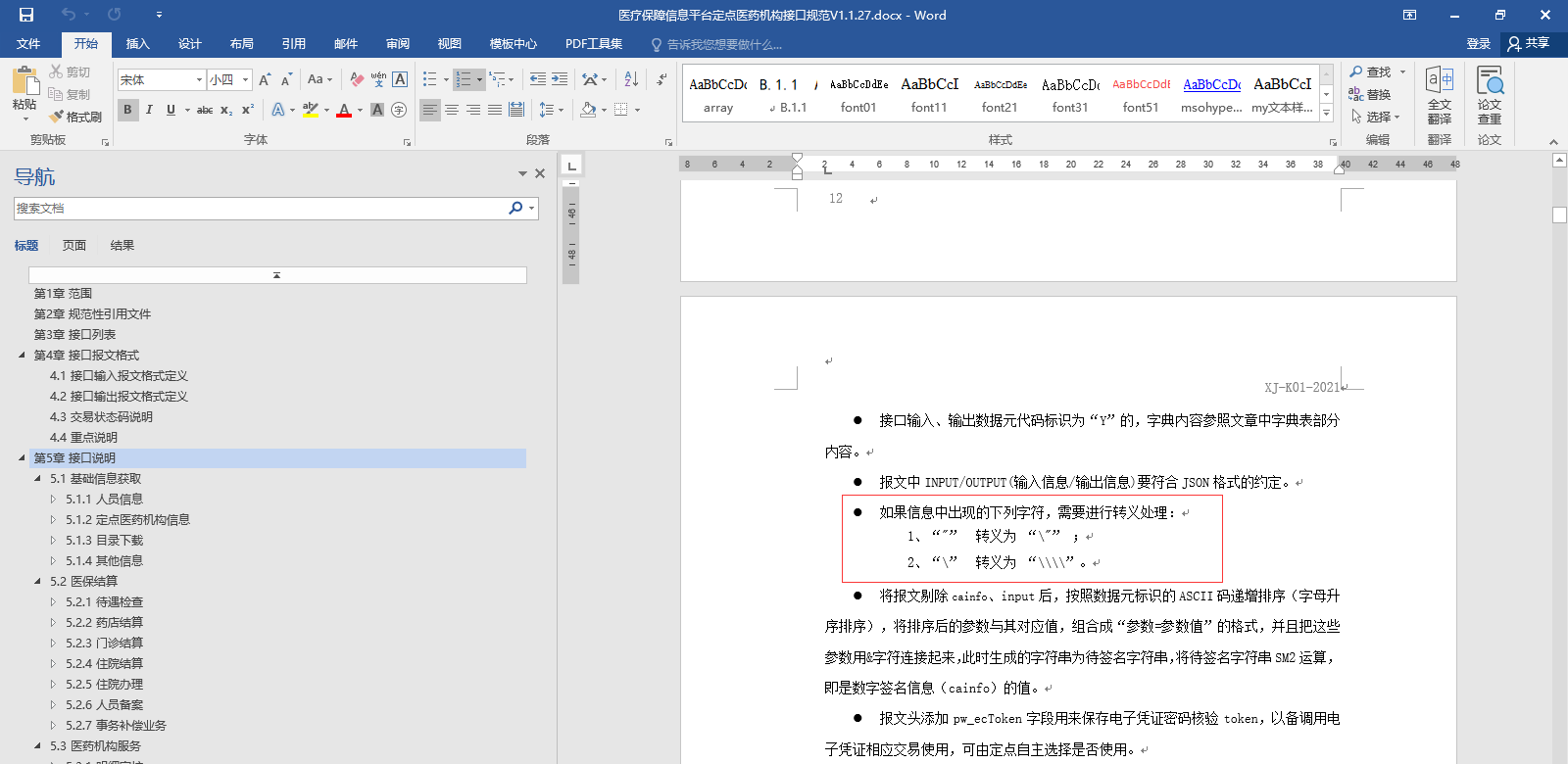Click the Format Painter (格式刷) button

point(74,117)
